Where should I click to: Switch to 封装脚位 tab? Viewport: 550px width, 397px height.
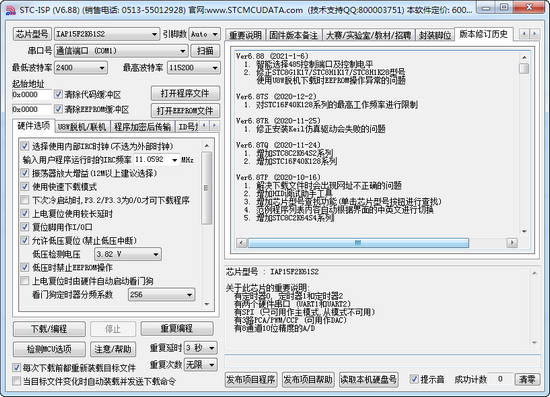(x=435, y=35)
